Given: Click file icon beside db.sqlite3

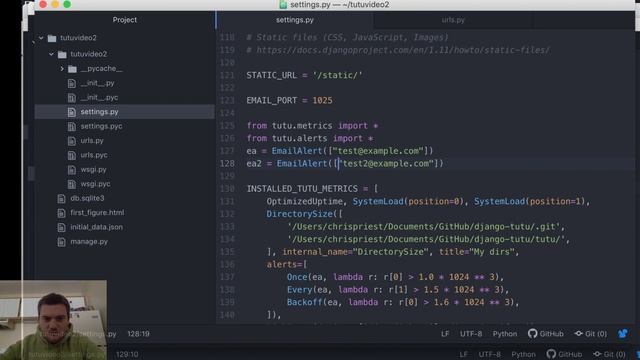Looking at the screenshot, I should tap(62, 199).
